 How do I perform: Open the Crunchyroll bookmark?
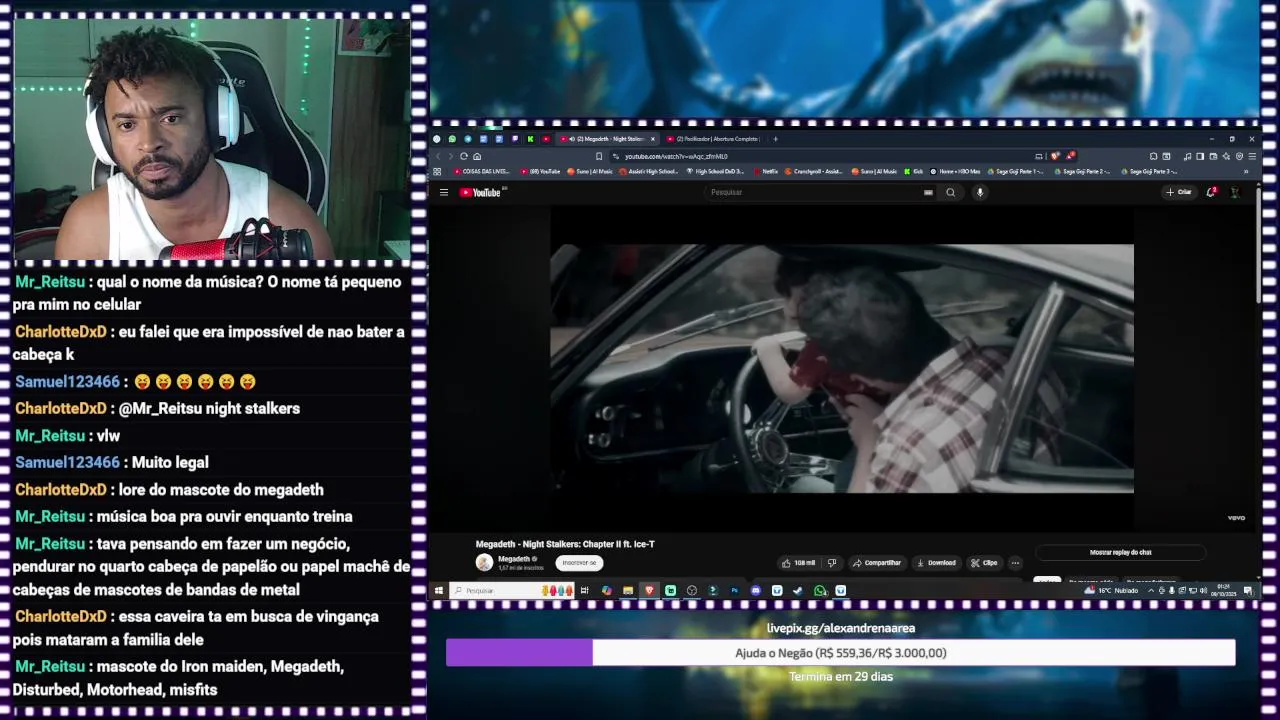[x=814, y=171]
